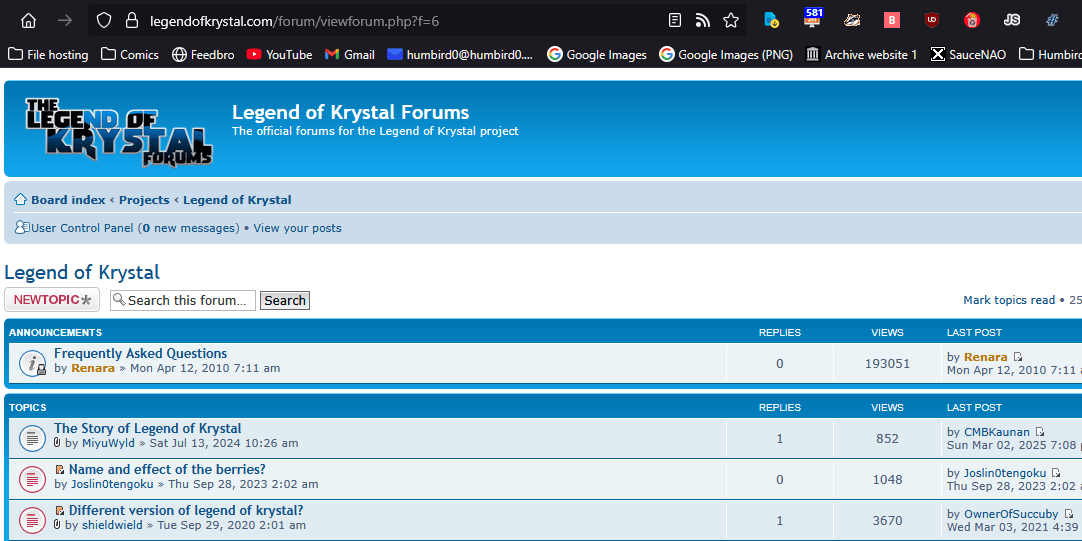
Task: Click the Frequently Asked Questions announcement icon
Action: (x=32, y=363)
